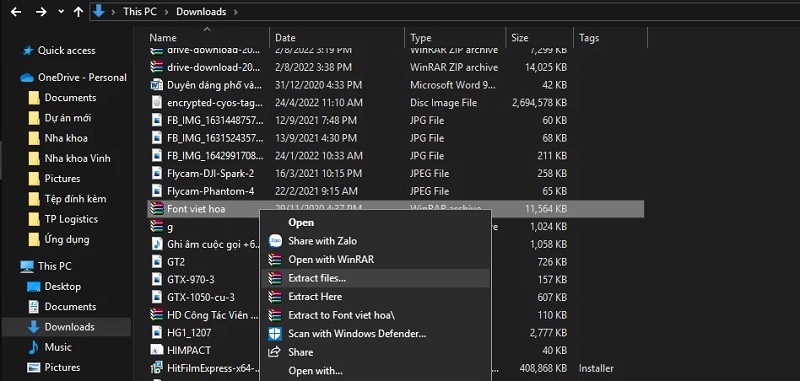Select the GTX-970-3 file
Image resolution: width=800 pixels, height=381 pixels.
(190, 280)
